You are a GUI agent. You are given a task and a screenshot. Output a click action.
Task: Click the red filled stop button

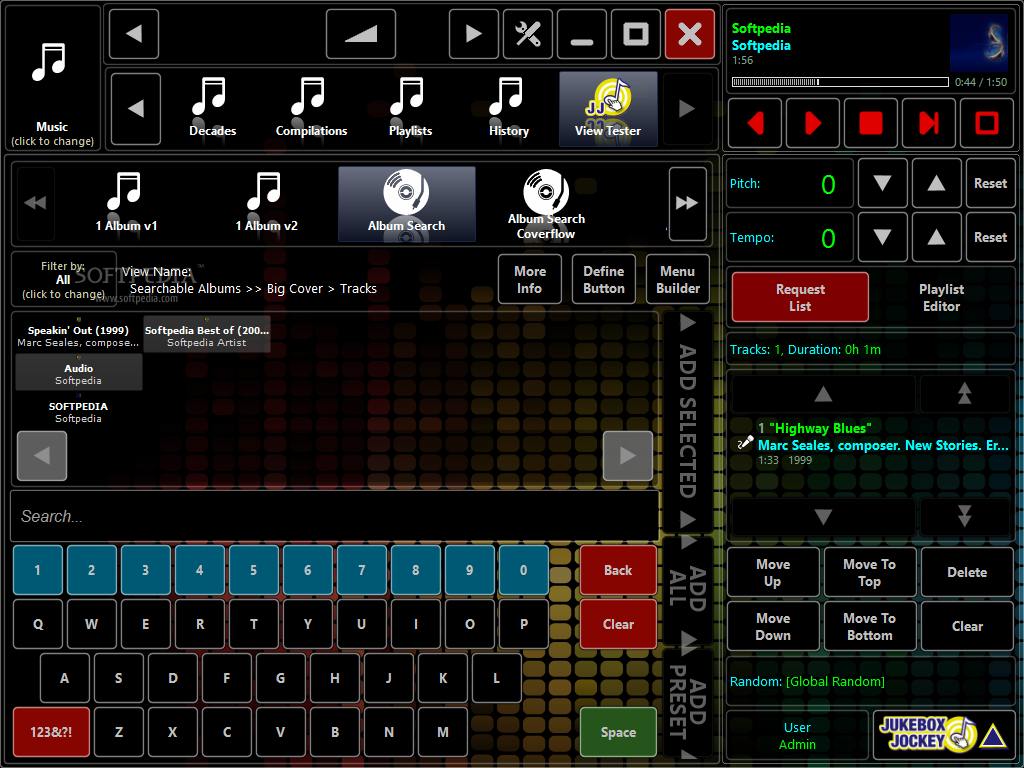[x=871, y=123]
